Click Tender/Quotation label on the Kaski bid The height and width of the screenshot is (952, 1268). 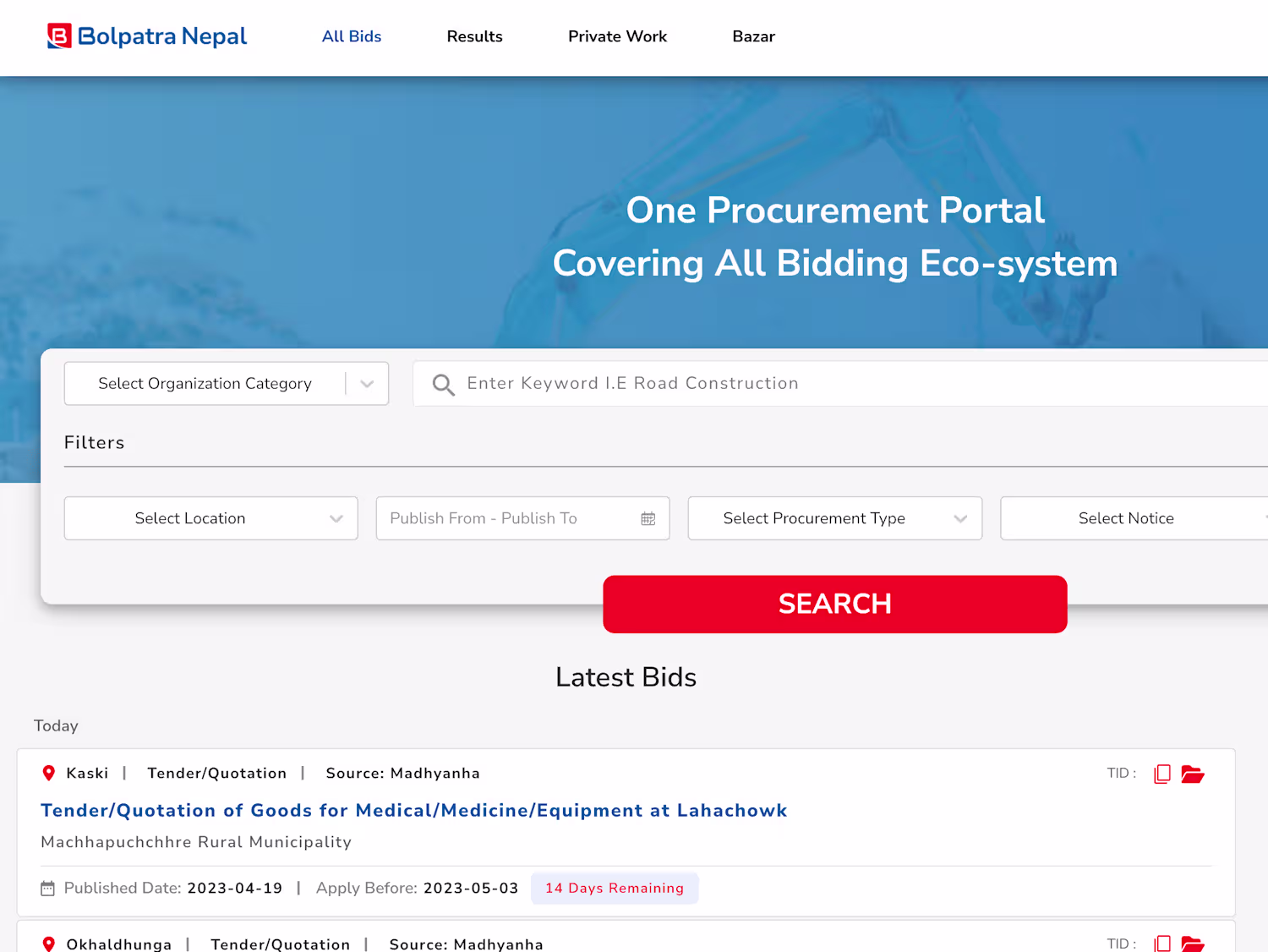217,774
